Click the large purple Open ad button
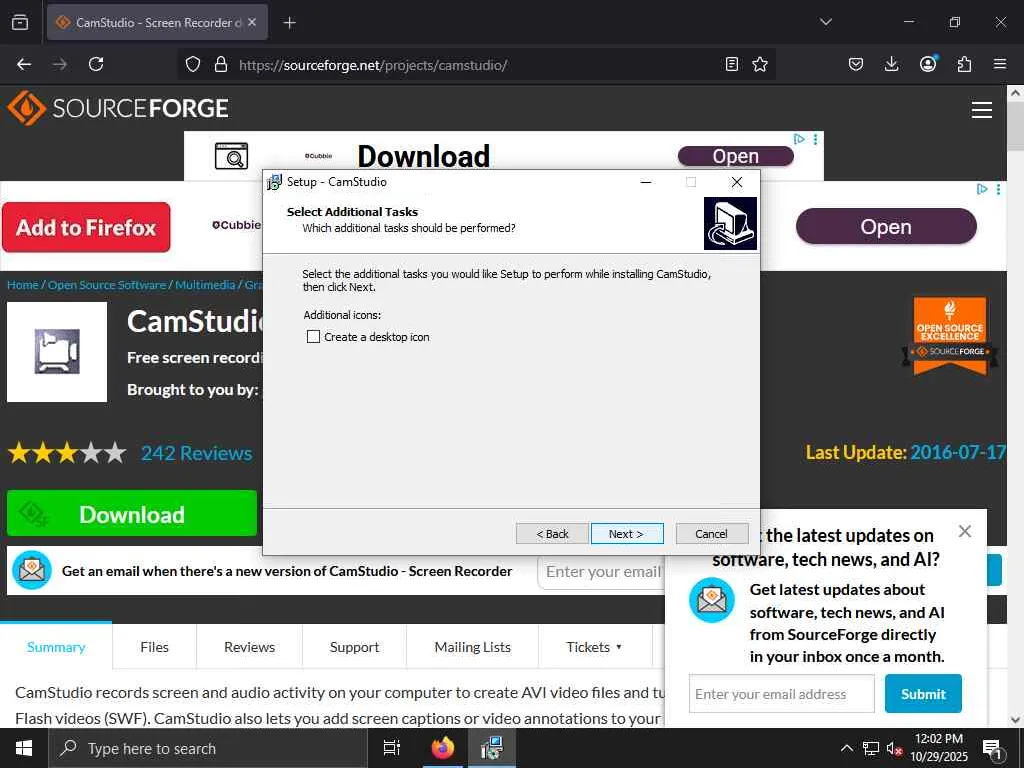Viewport: 1024px width, 768px height. (x=886, y=227)
